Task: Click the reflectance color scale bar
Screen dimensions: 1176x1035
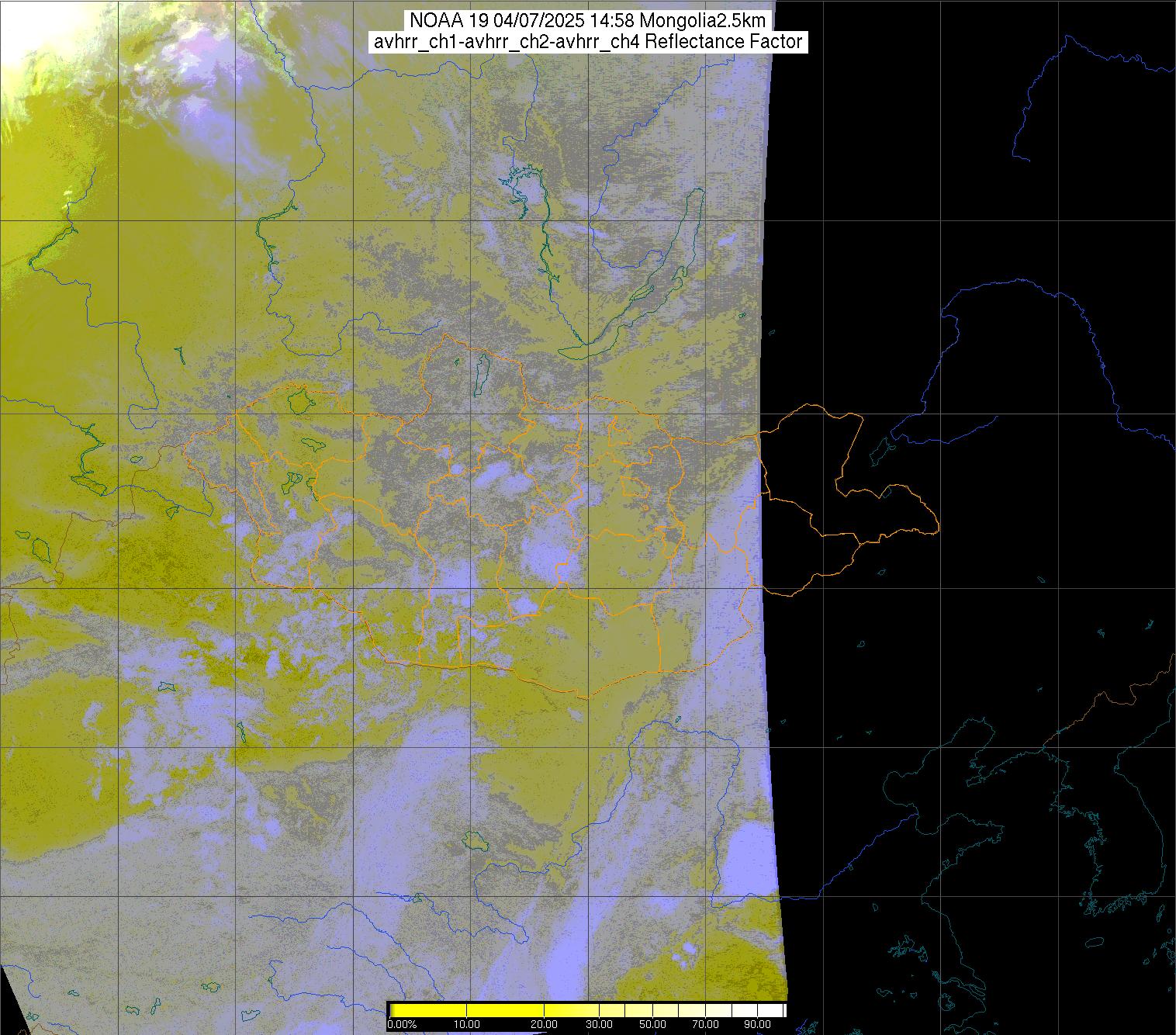Action: pos(587,1010)
